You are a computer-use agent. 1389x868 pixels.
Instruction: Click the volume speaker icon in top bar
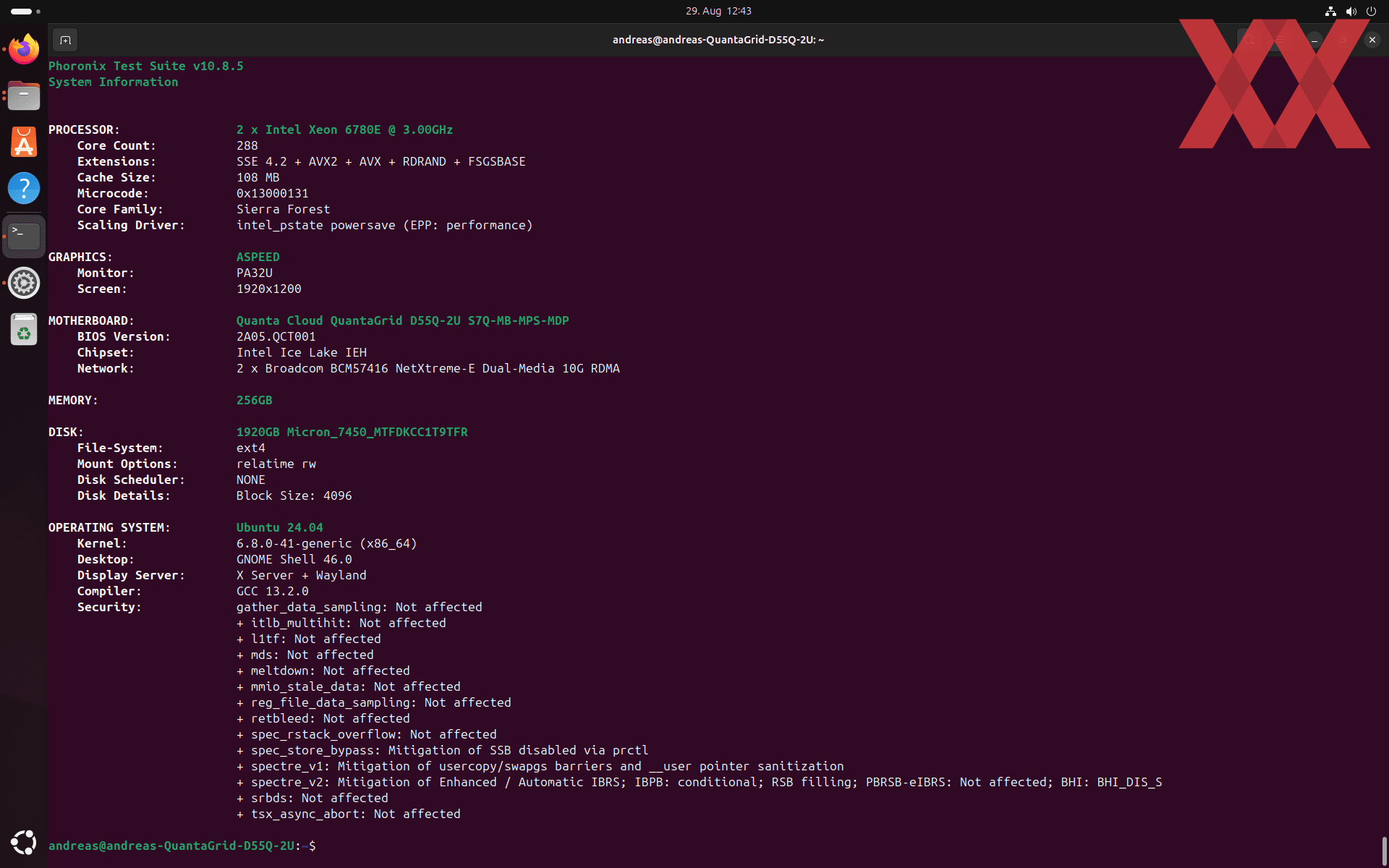pyautogui.click(x=1351, y=11)
